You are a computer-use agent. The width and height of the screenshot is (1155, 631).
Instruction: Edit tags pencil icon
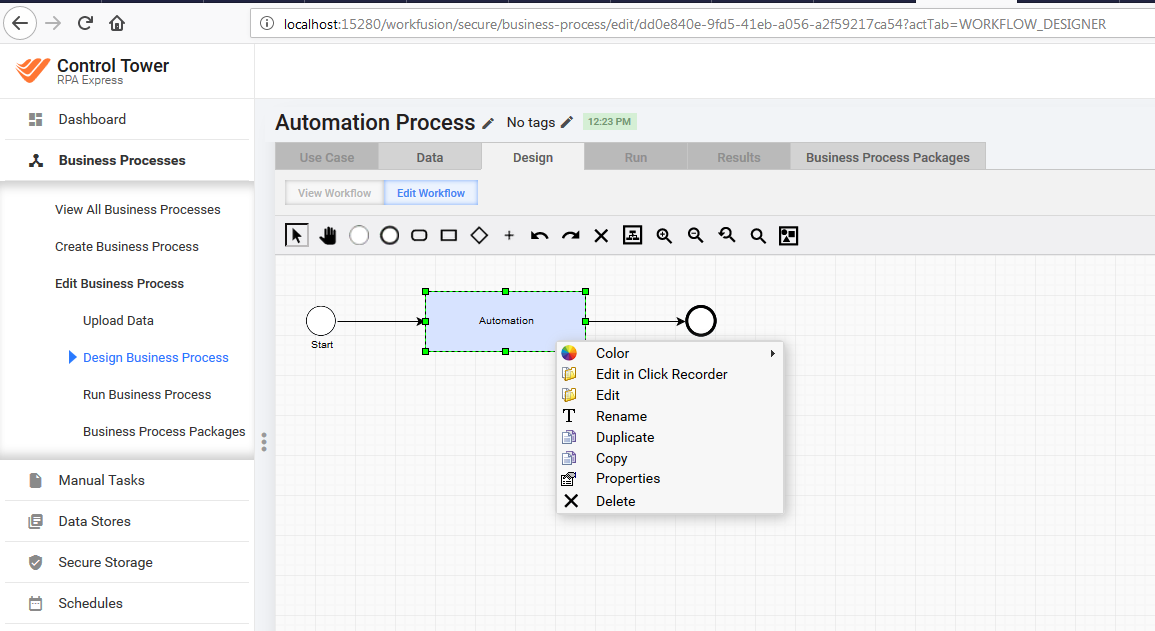tap(566, 122)
